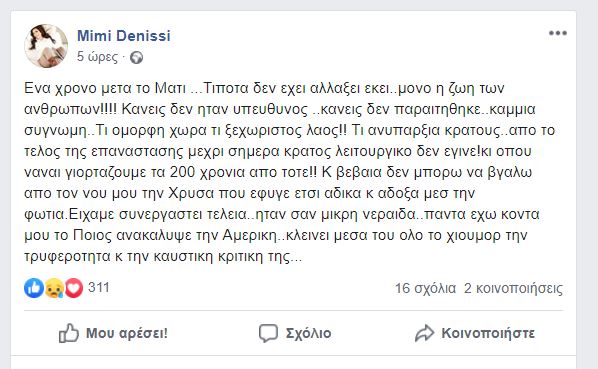The image size is (598, 369).
Task: Open the '2 κοινοποιήσεις' shares list
Action: point(513,288)
